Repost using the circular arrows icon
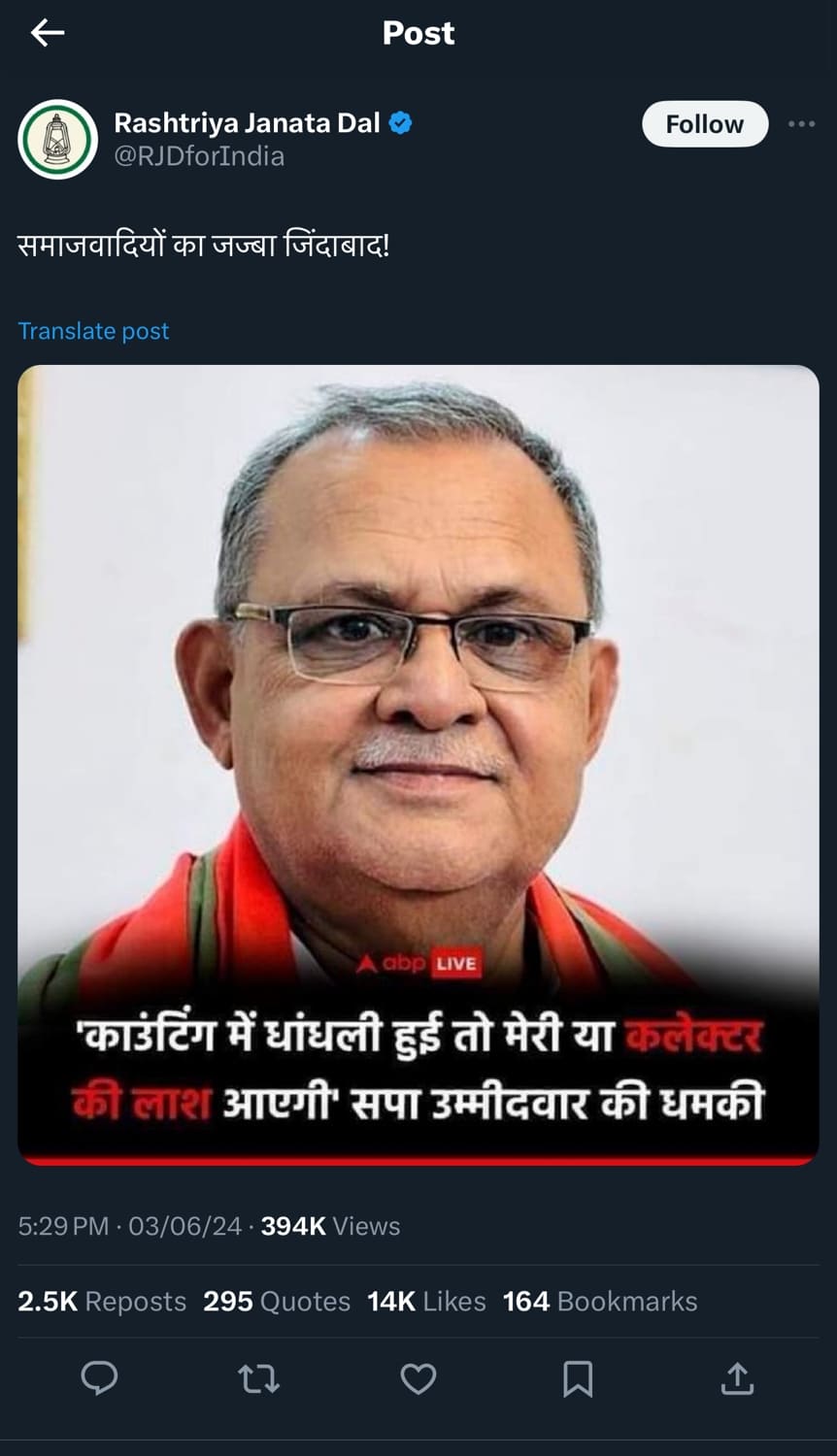 click(258, 1378)
